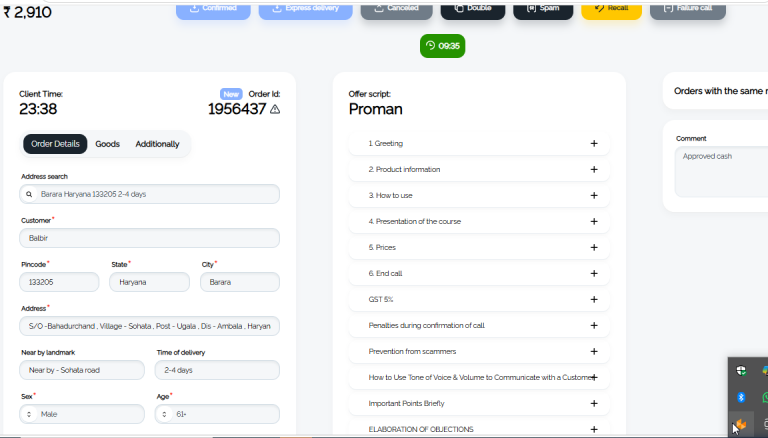The image size is (768, 438).
Task: Open Windows Security shield tray icon
Action: coord(741,371)
